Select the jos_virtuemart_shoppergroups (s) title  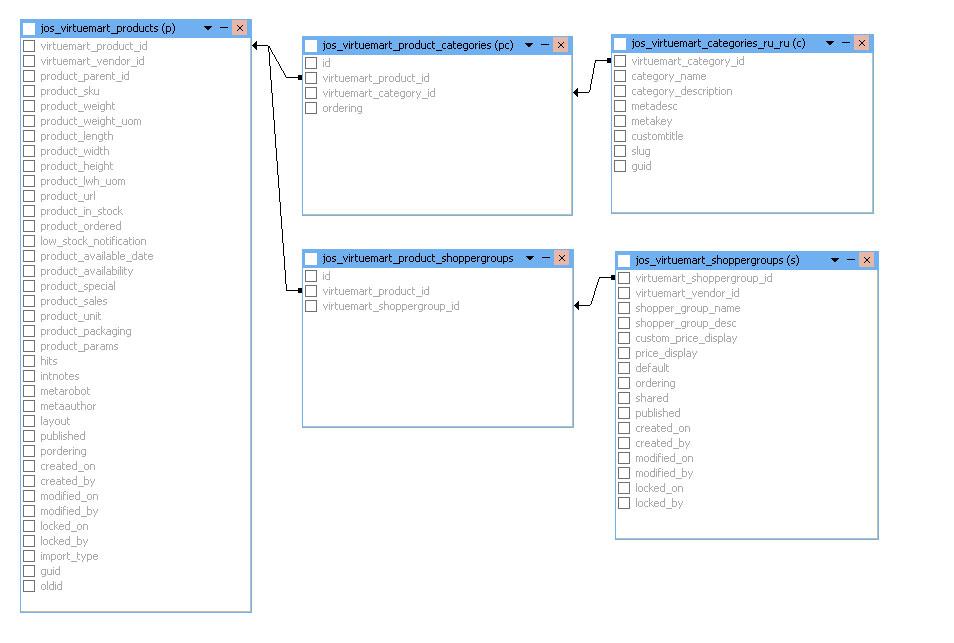tap(717, 260)
